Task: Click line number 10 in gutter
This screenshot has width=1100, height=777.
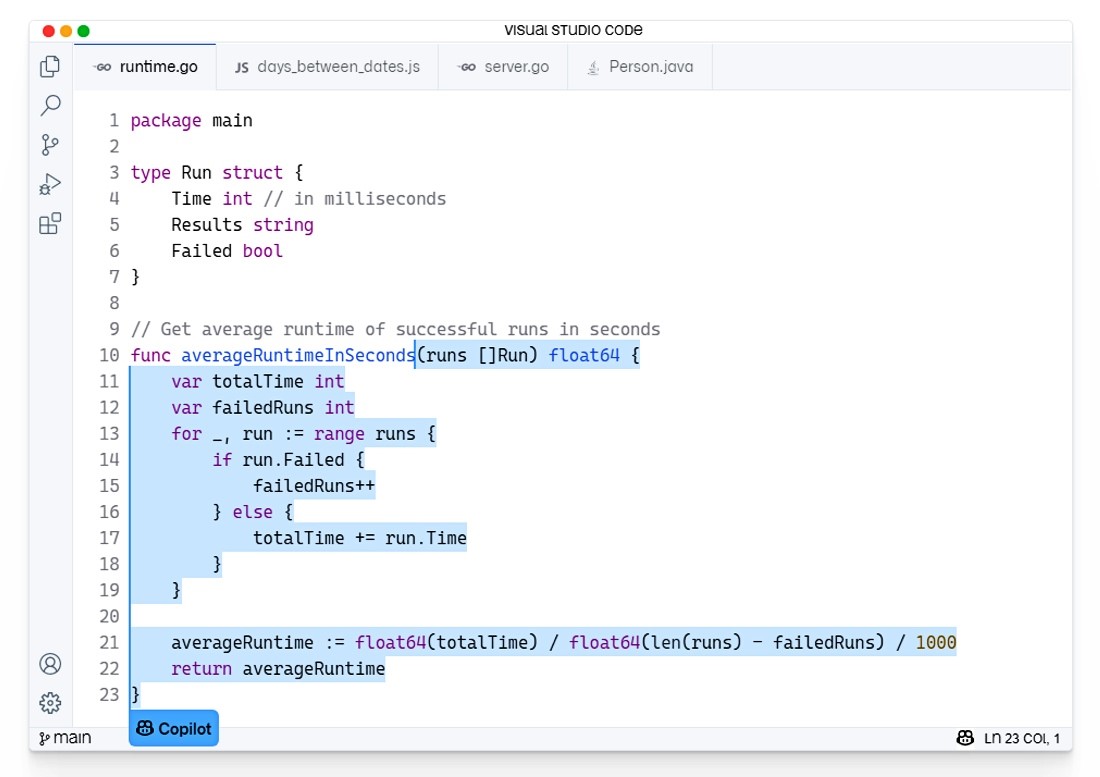Action: [109, 355]
